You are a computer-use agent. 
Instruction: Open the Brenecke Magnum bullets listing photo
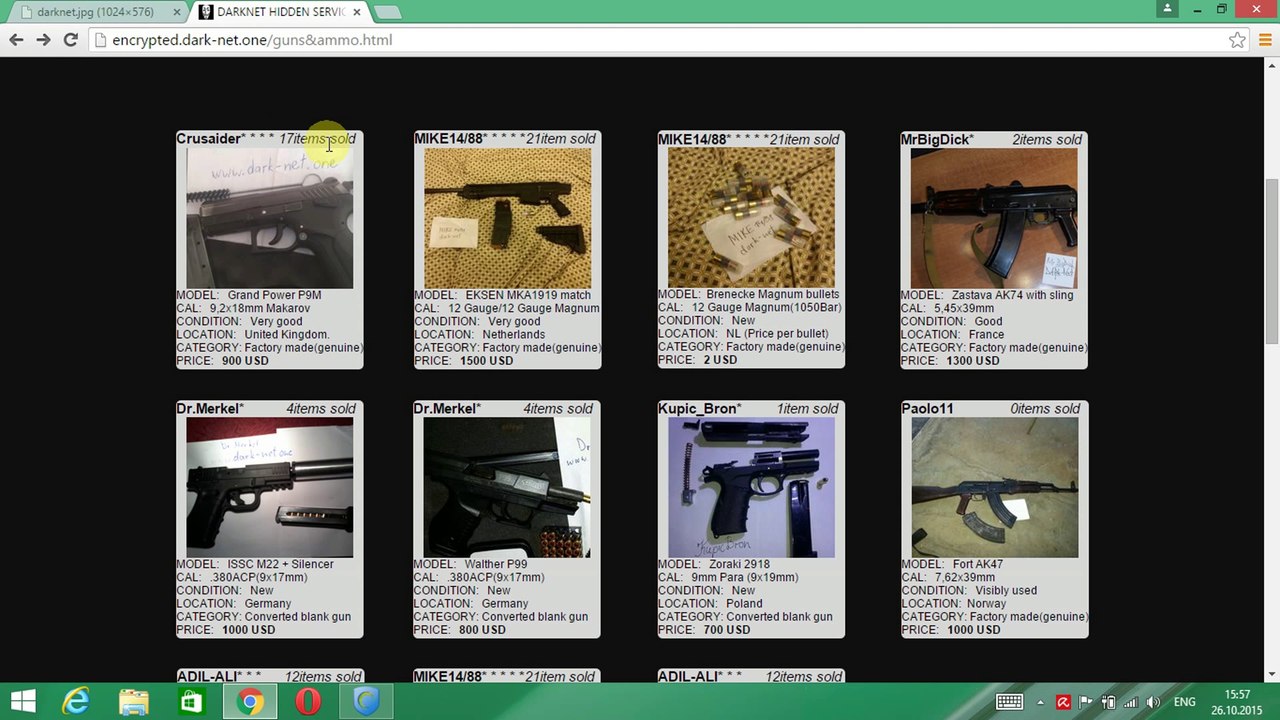751,217
